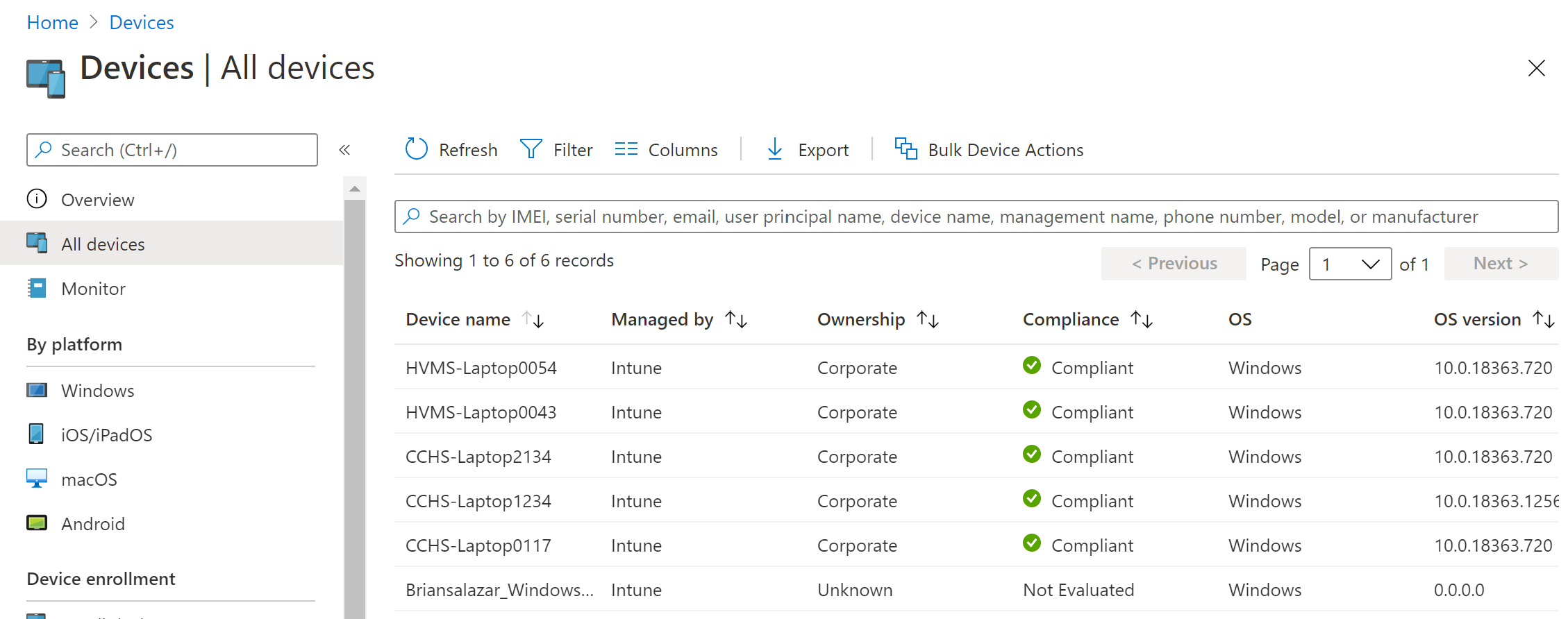Click the Columns toolbar label

(683, 150)
